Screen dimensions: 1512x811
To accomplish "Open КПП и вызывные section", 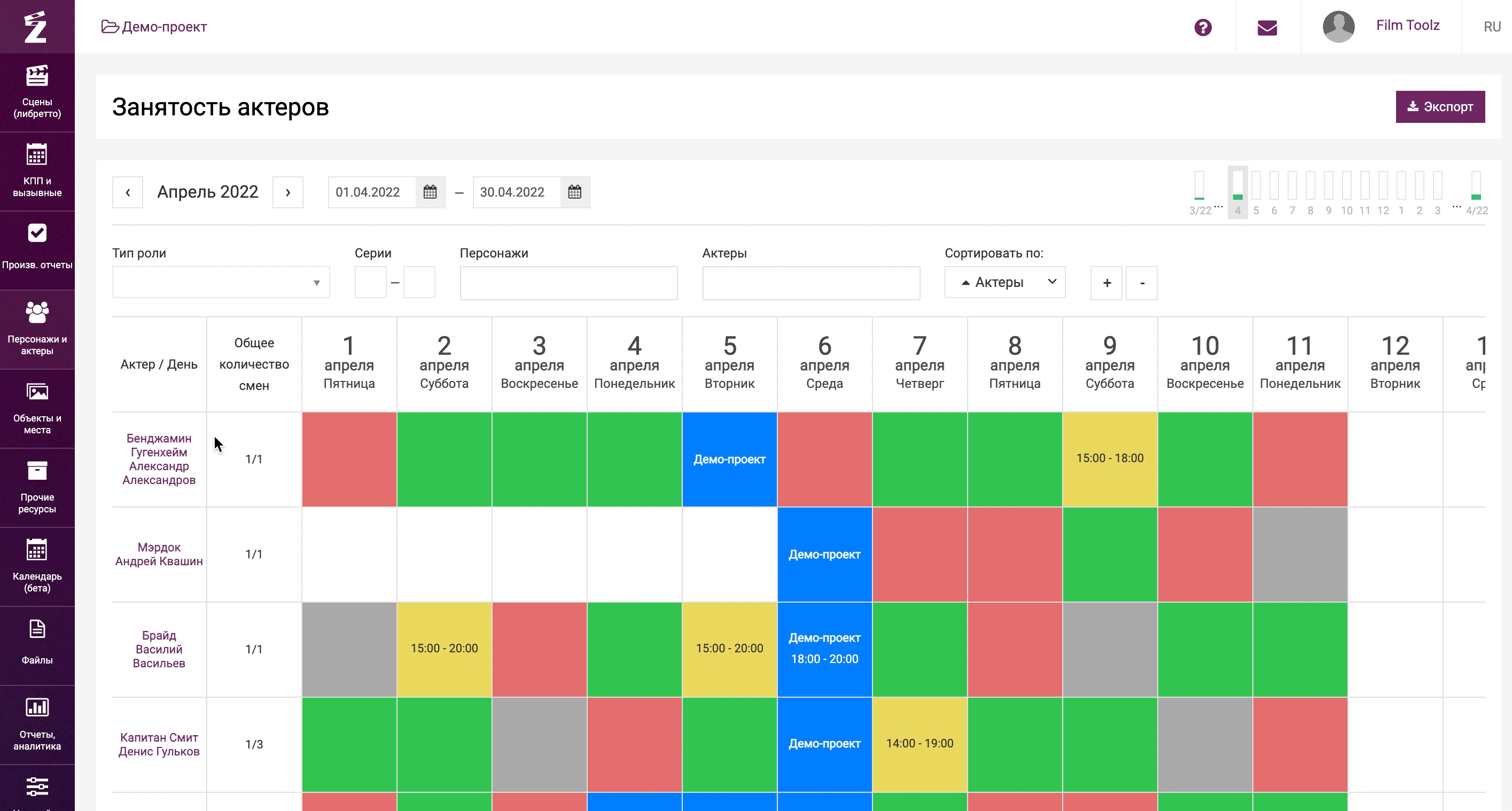I will click(37, 171).
